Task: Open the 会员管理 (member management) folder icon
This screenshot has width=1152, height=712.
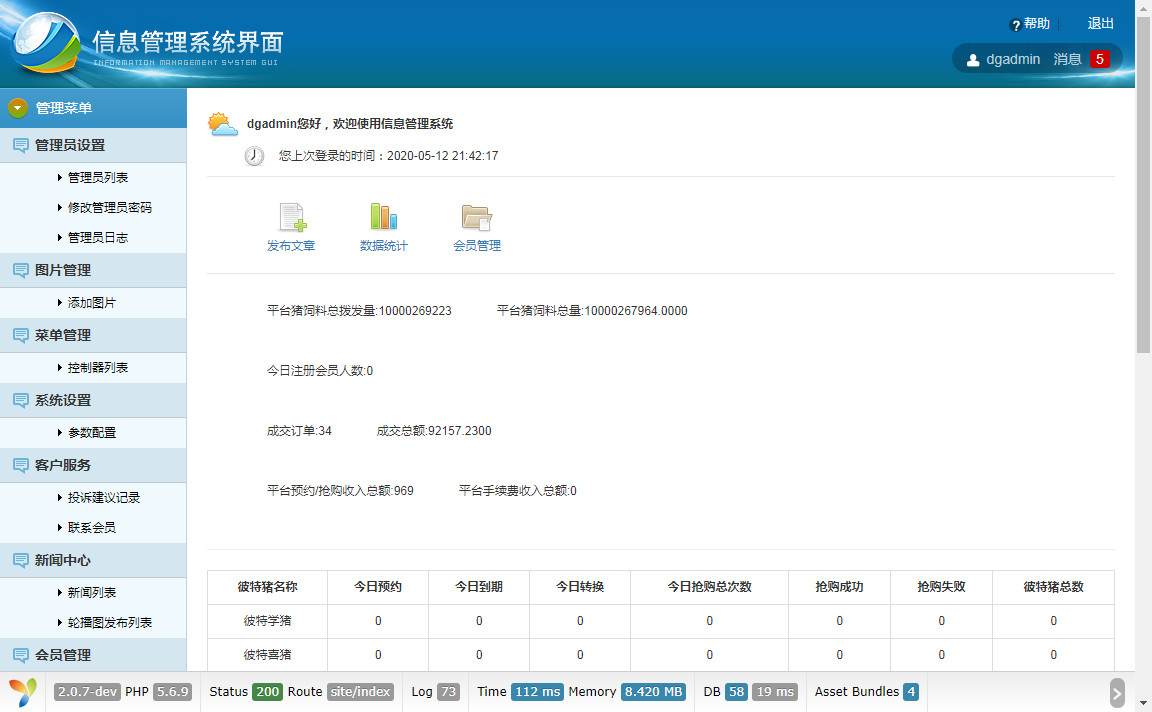Action: 476,216
